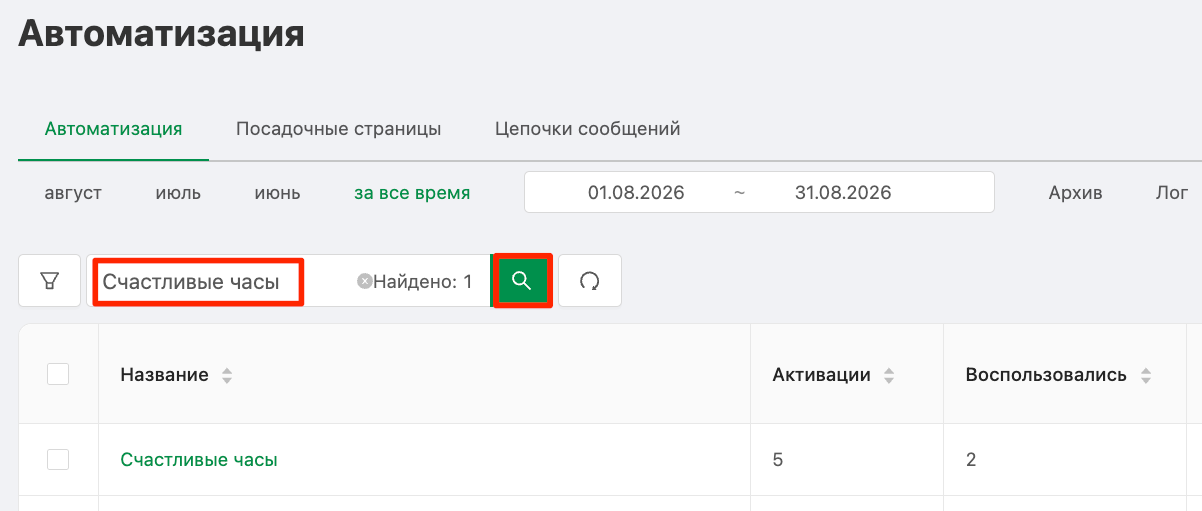Image resolution: width=1202 pixels, height=511 pixels.
Task: Select the за все время period
Action: (x=412, y=193)
